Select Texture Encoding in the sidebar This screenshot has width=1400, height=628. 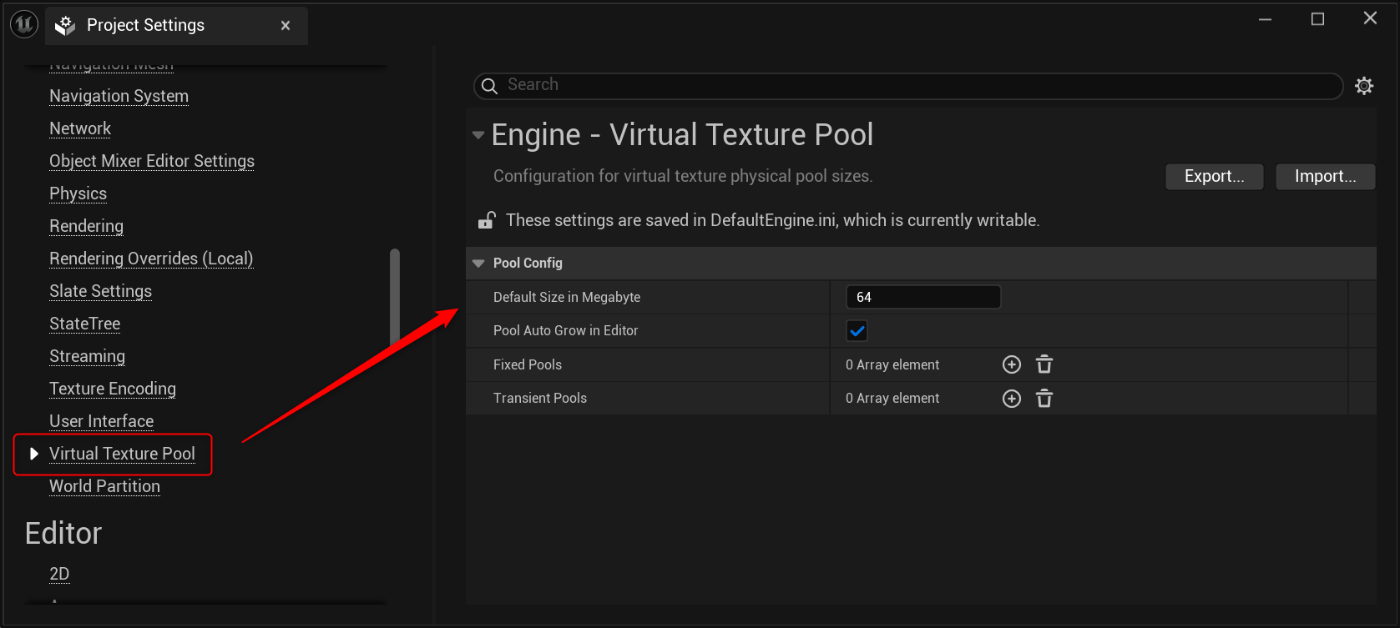(112, 389)
